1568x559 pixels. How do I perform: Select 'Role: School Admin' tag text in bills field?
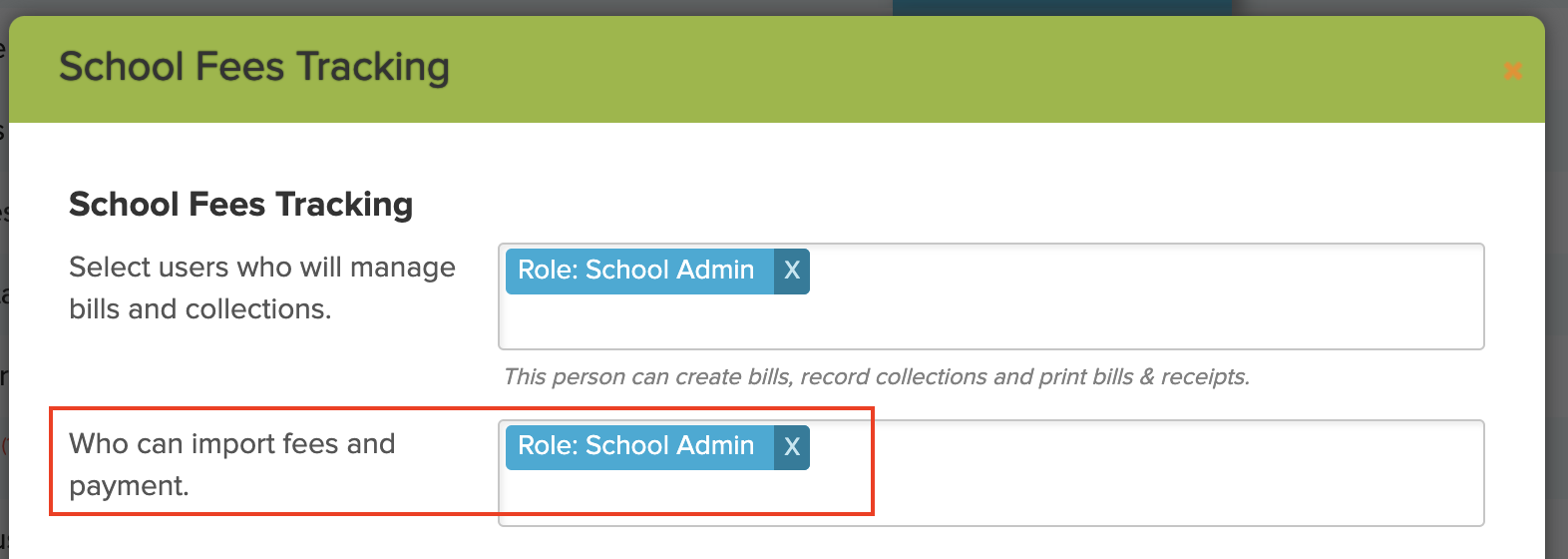click(636, 271)
